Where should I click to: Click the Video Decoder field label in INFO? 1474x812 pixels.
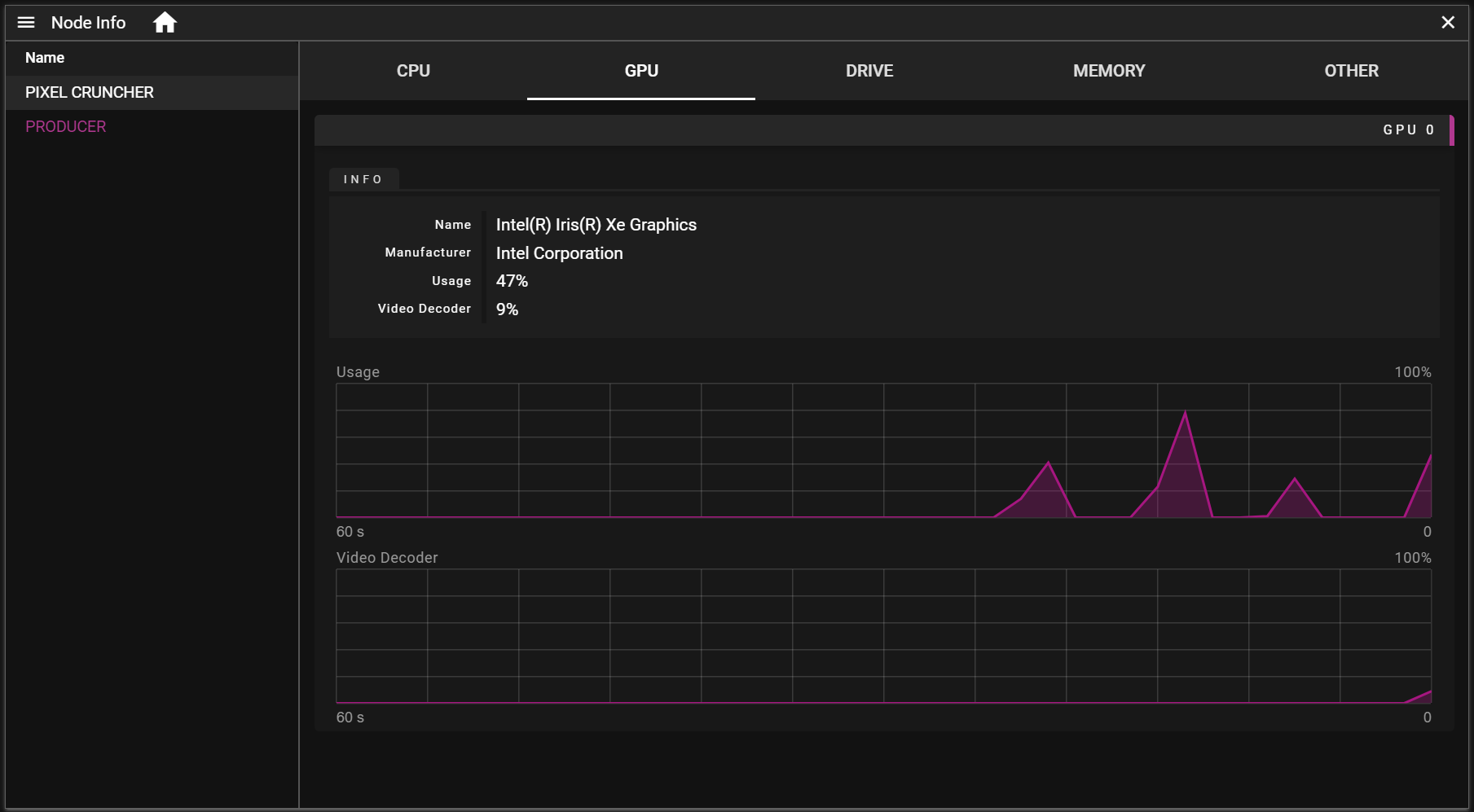425,309
